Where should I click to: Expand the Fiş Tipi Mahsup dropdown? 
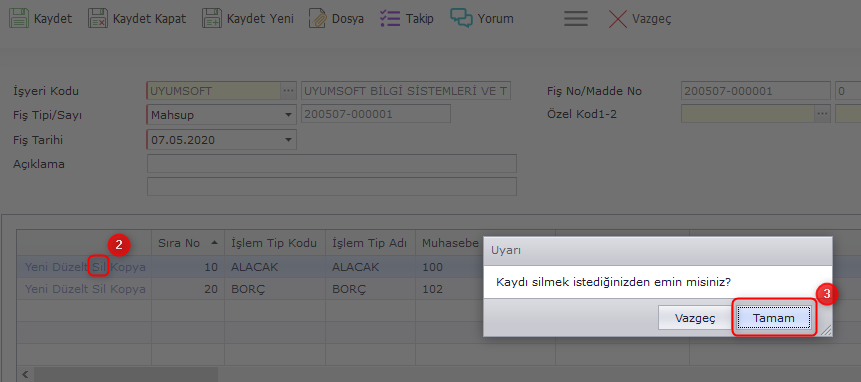[288, 115]
